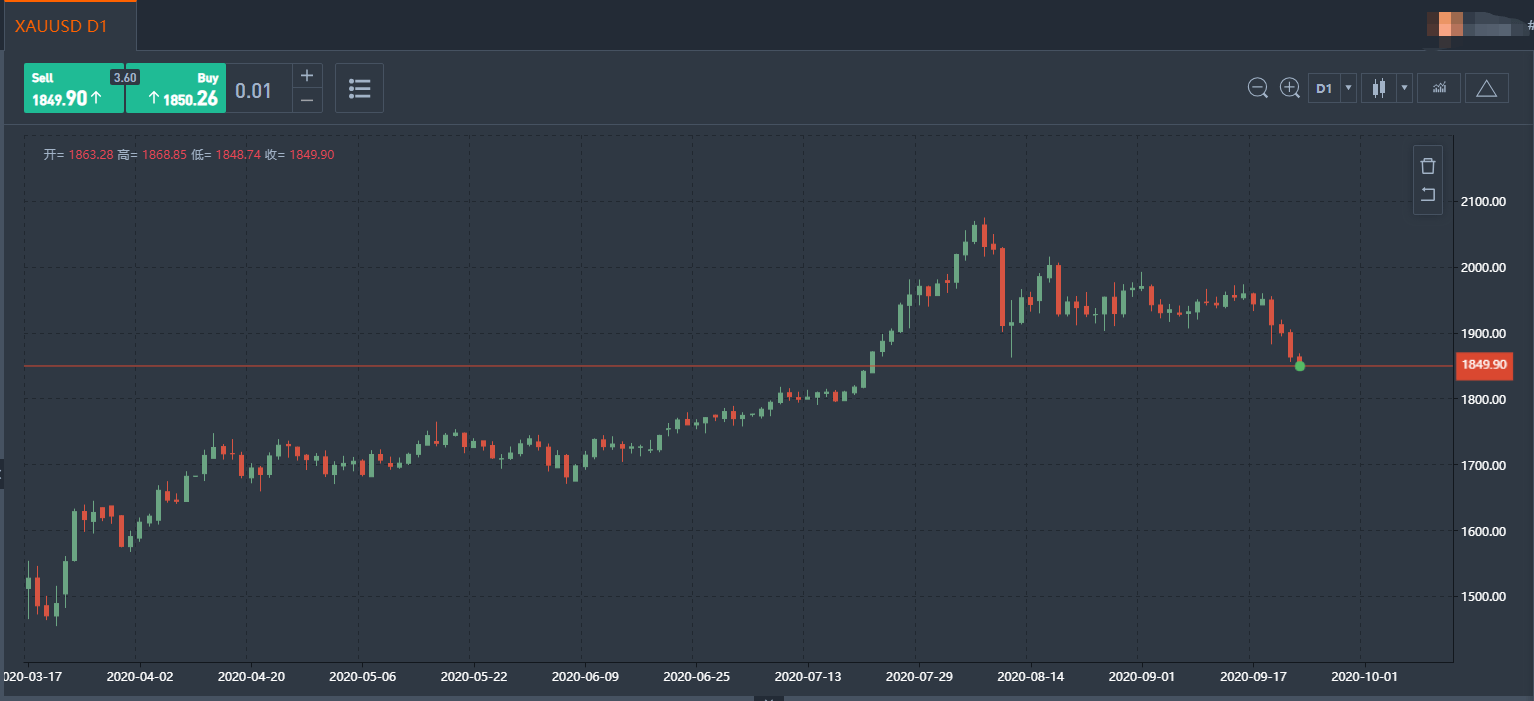Zoom out the chart with the minus magnifier
Viewport: 1534px width, 701px height.
[x=1258, y=88]
